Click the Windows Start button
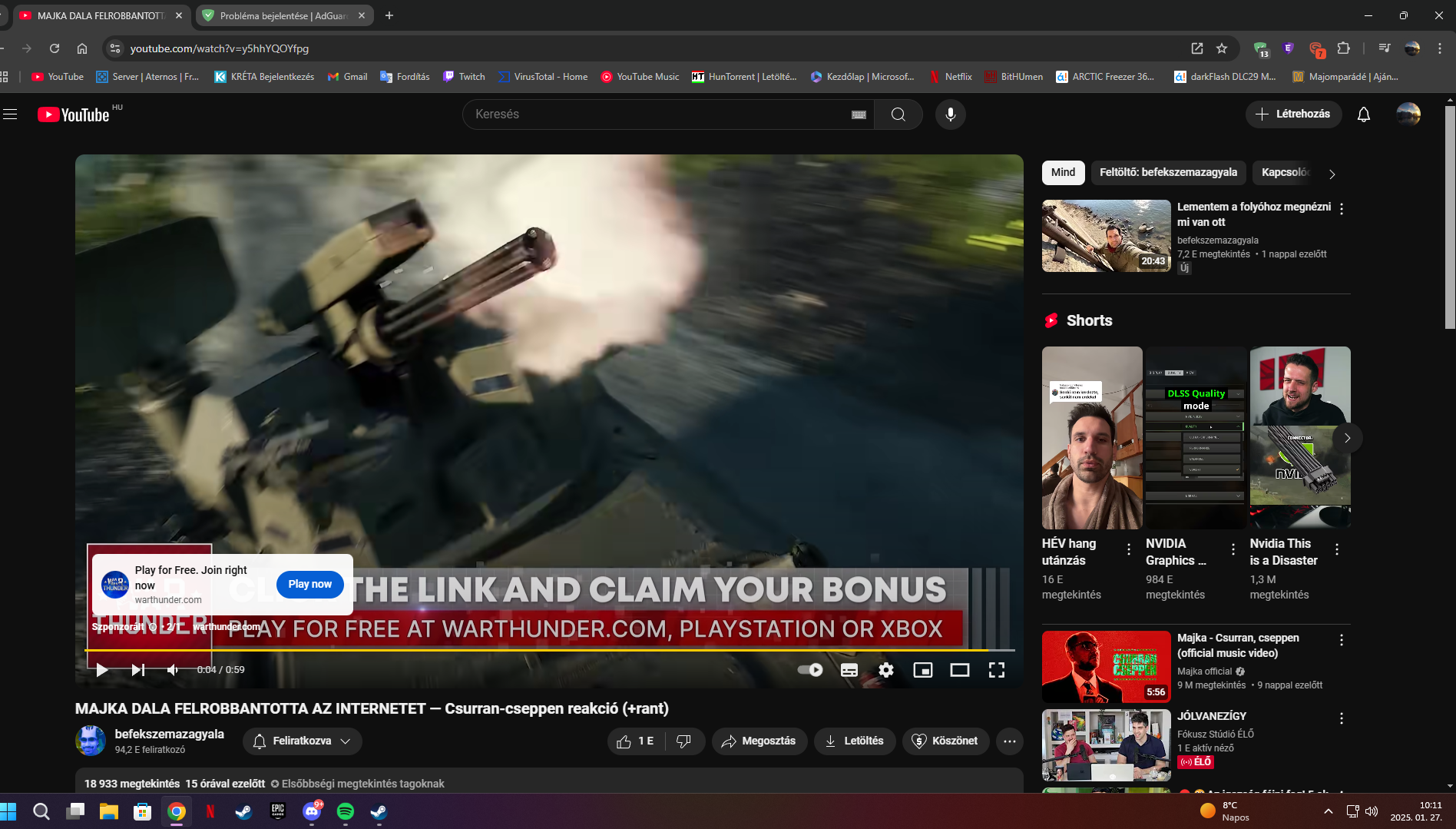 tap(8, 811)
